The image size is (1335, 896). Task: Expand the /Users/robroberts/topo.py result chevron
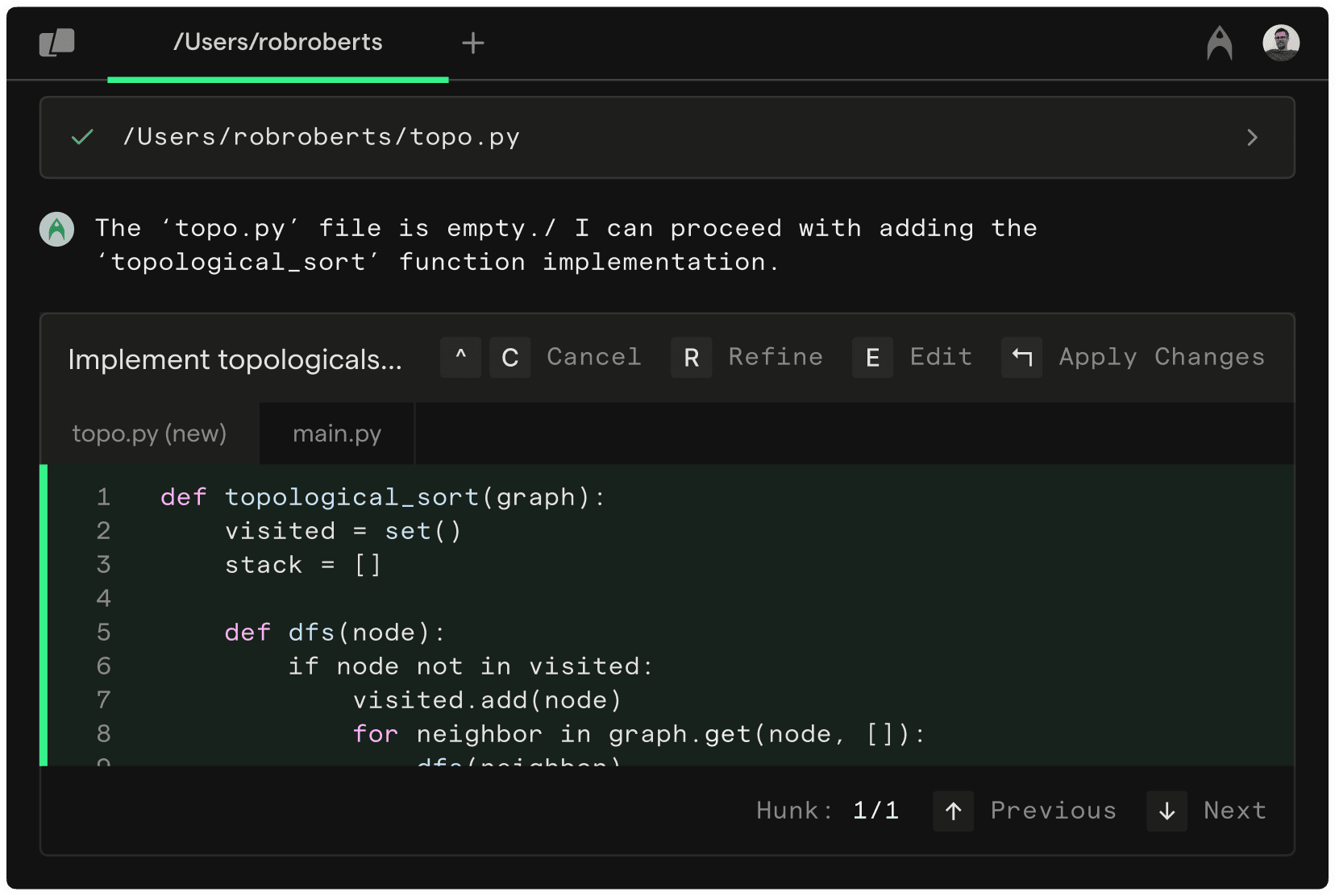click(x=1252, y=138)
